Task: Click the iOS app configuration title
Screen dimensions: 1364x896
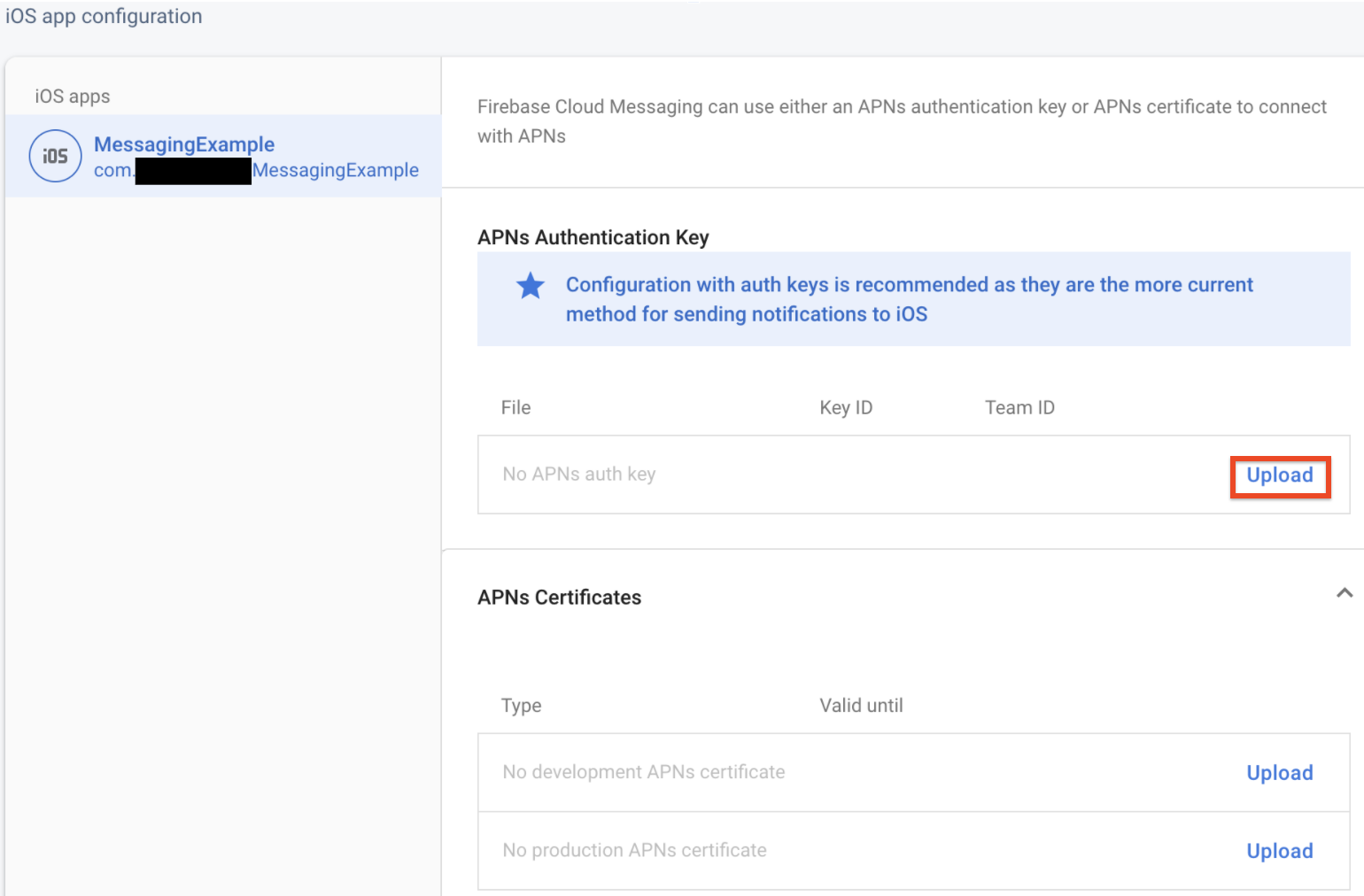Action: tap(104, 16)
